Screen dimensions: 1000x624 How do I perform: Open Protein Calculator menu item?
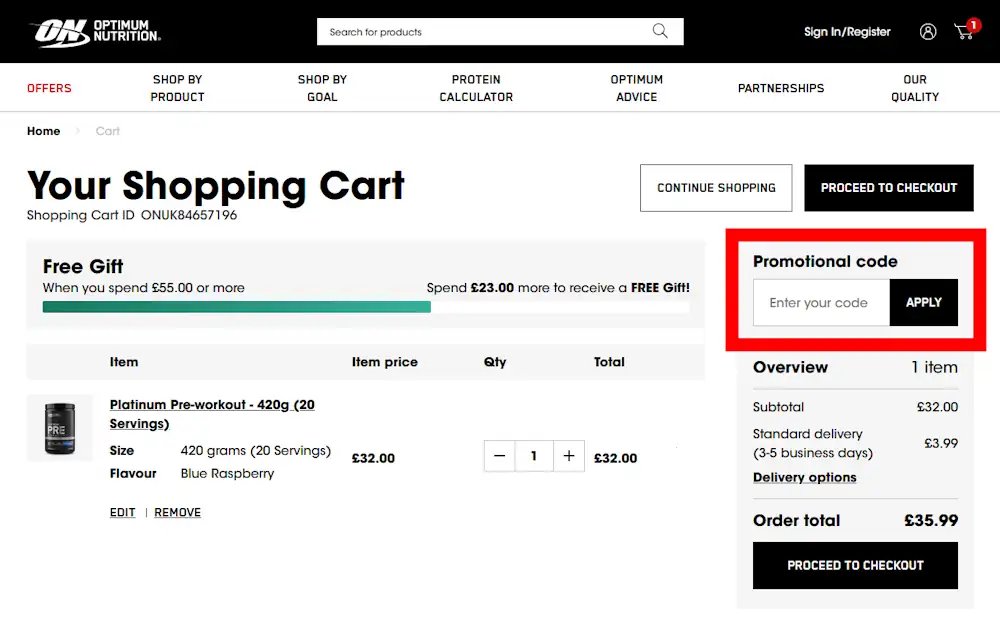pos(476,88)
